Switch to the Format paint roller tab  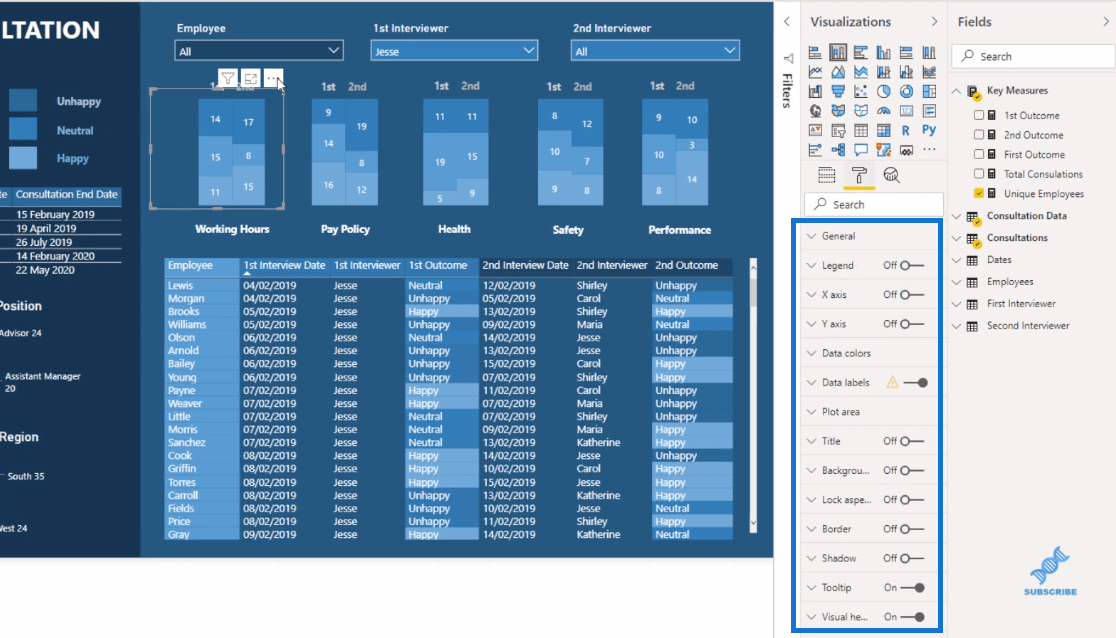(x=859, y=175)
